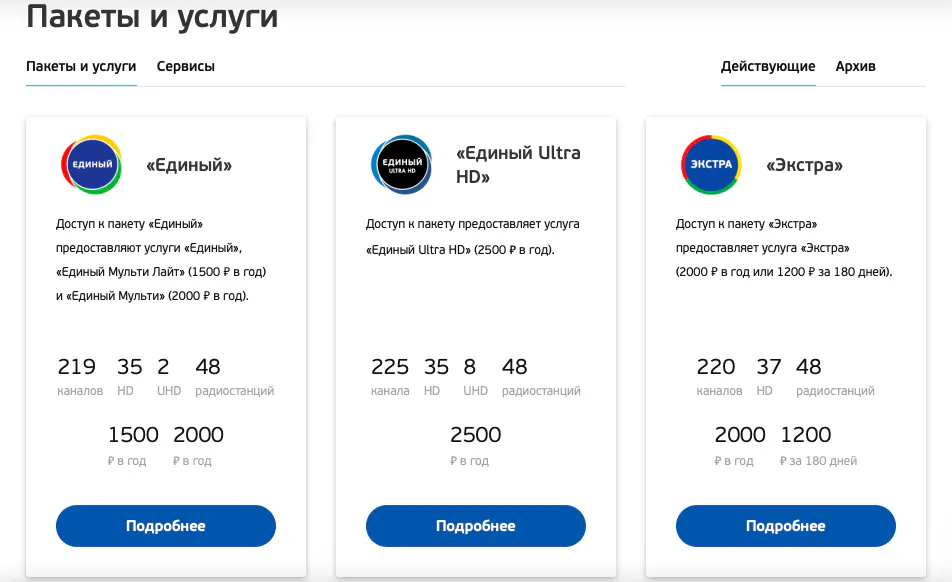Click the «Единый» package logo icon
The height and width of the screenshot is (582, 952).
(x=92, y=164)
